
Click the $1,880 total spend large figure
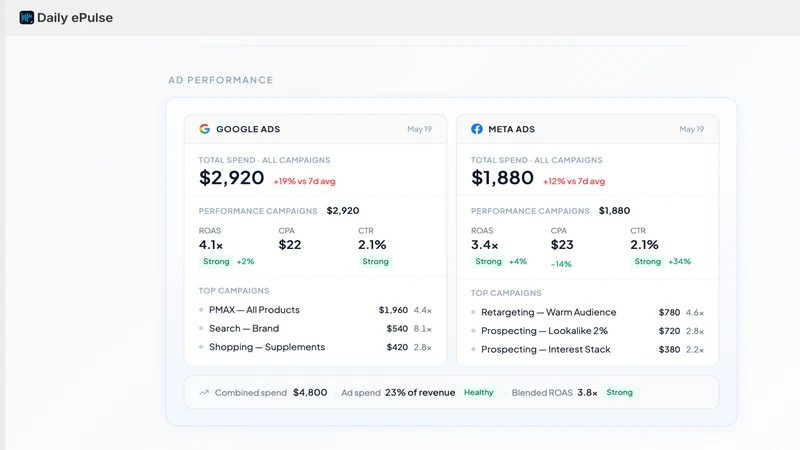tap(502, 178)
